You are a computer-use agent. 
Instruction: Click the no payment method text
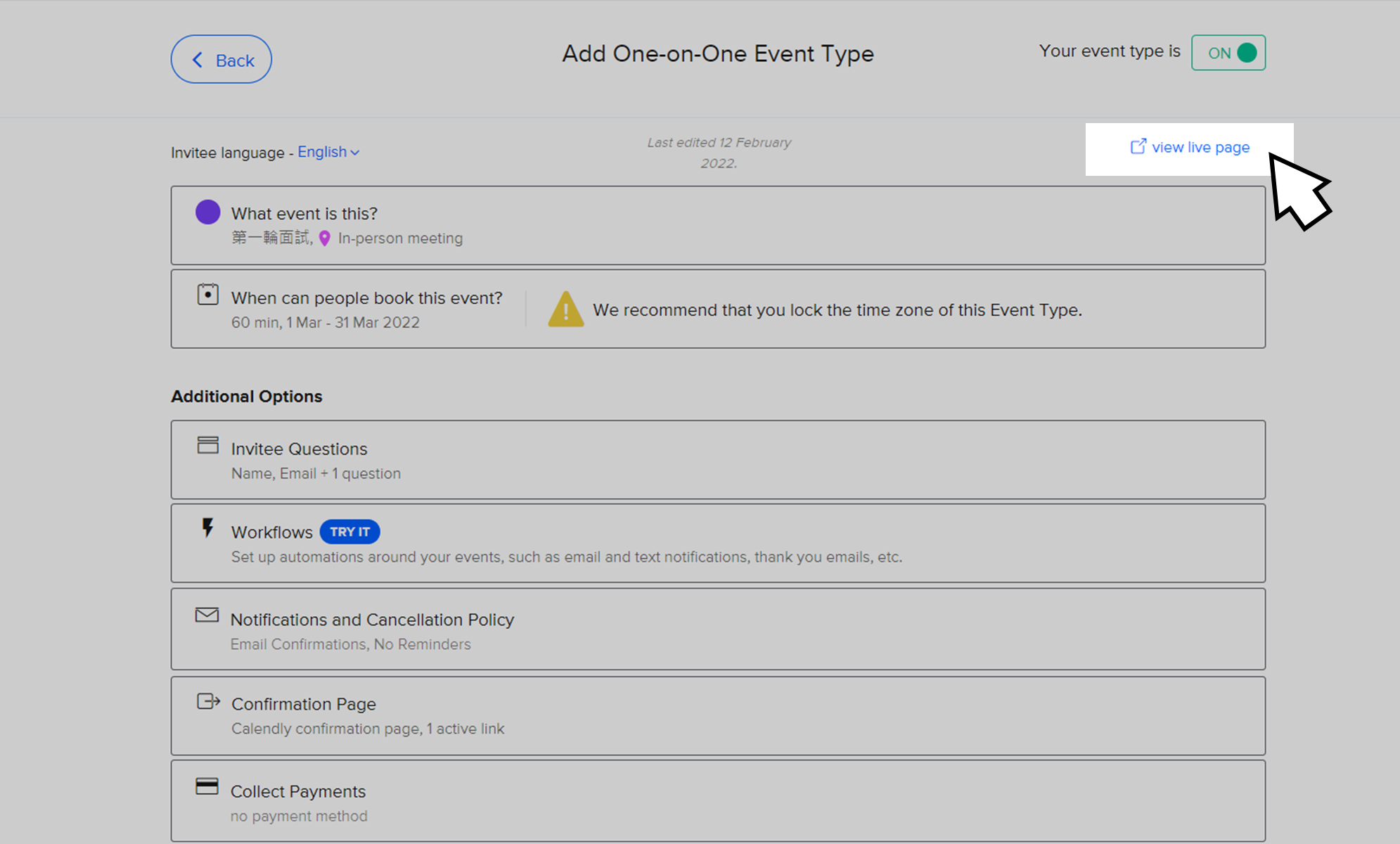[x=299, y=816]
